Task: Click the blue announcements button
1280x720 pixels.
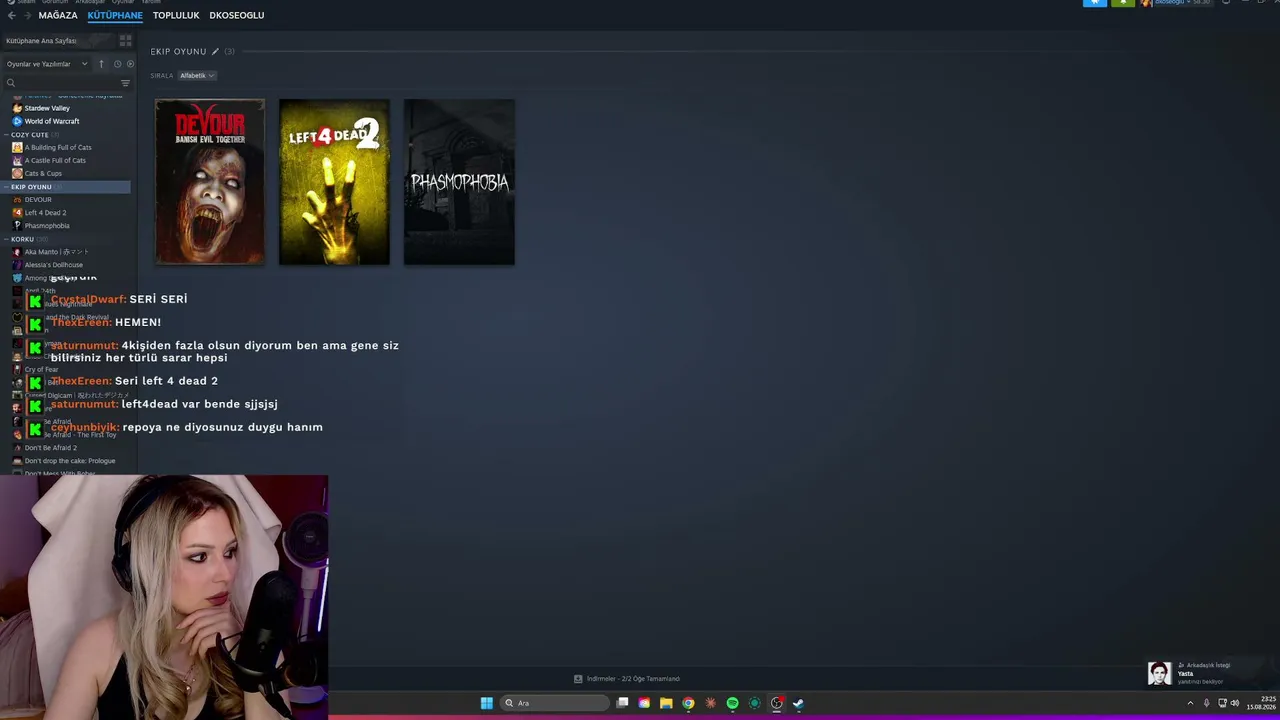Action: click(x=1095, y=3)
